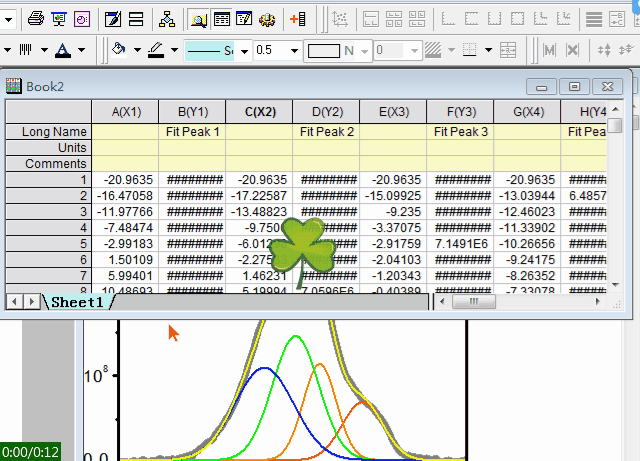640x461 pixels.
Task: Click the paint bucket fill color icon
Action: tap(118, 49)
